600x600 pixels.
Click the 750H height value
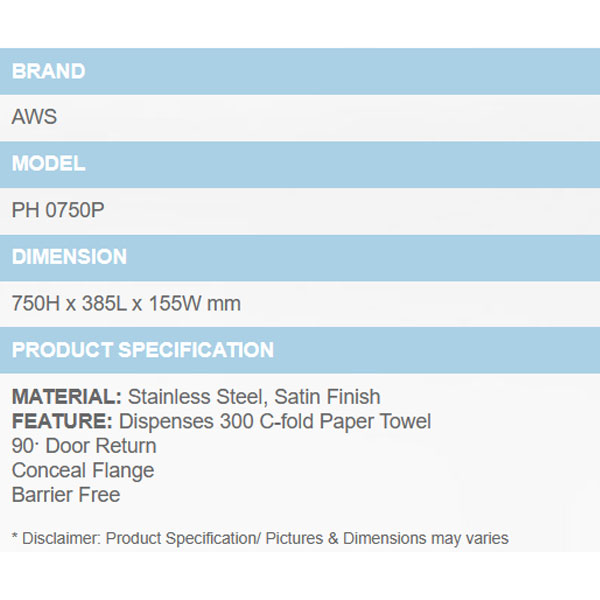click(37, 303)
